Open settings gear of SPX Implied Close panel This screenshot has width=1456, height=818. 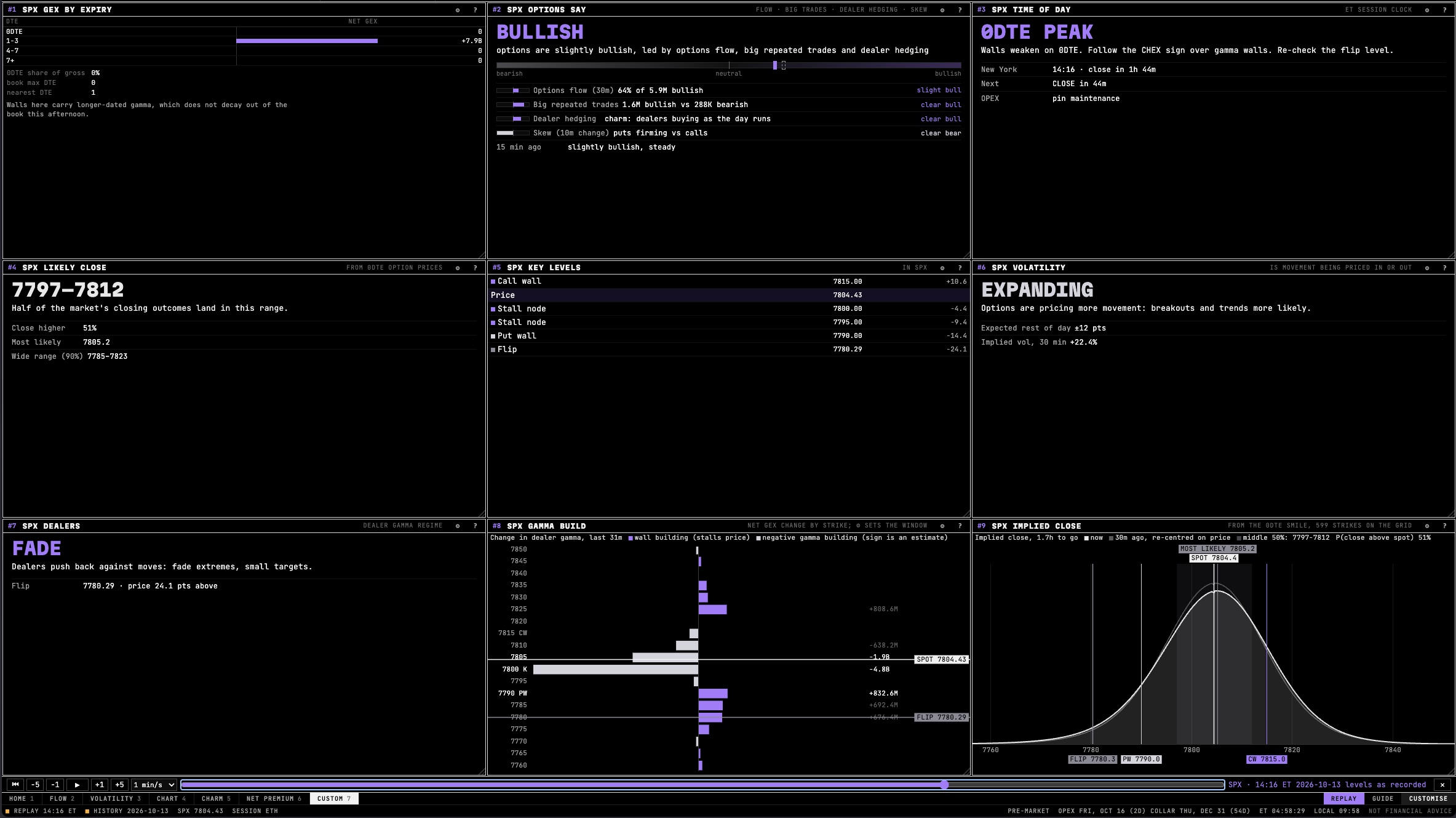click(1427, 526)
